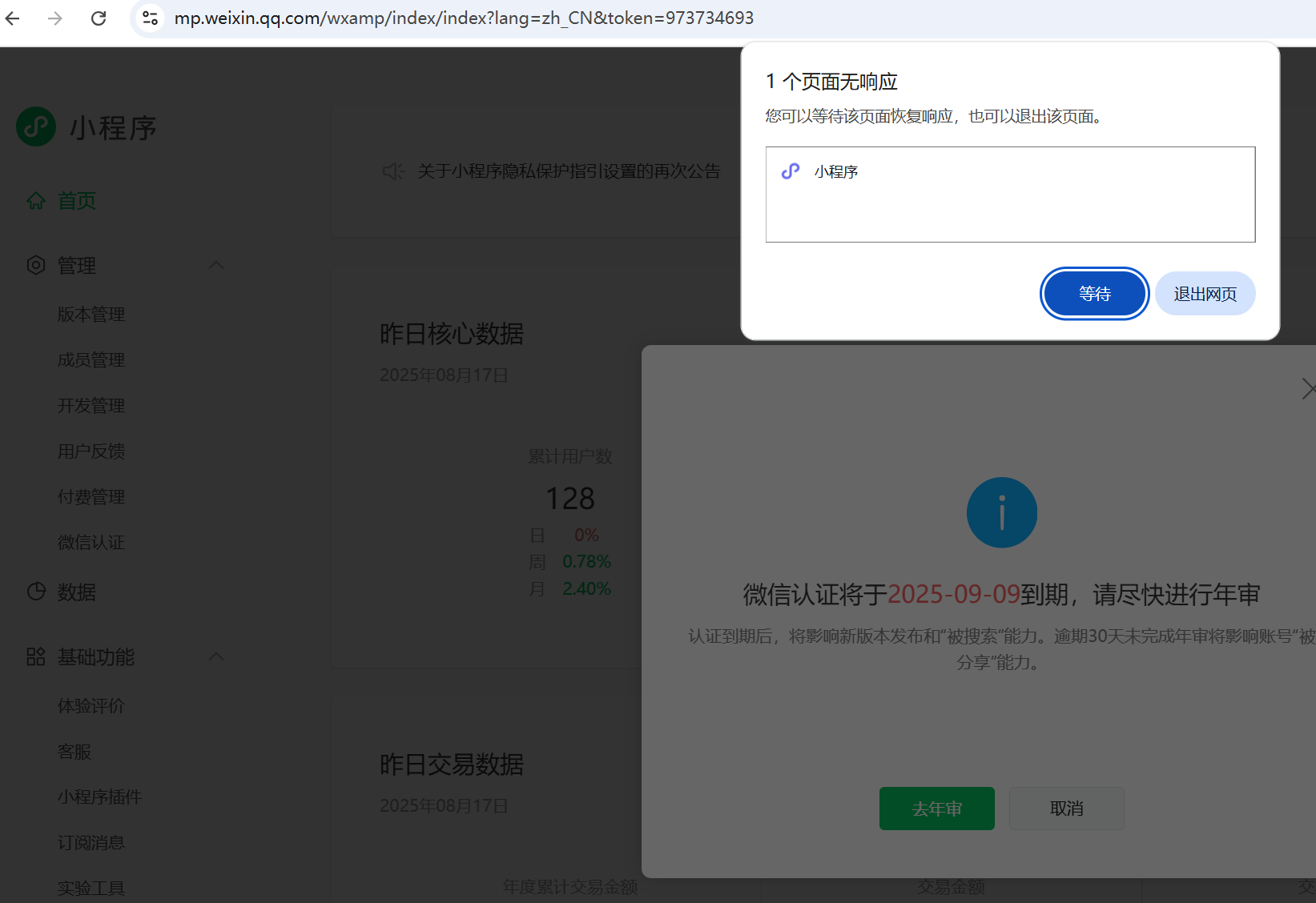Image resolution: width=1316 pixels, height=903 pixels.
Task: Click the announcement speaker icon
Action: pos(393,171)
